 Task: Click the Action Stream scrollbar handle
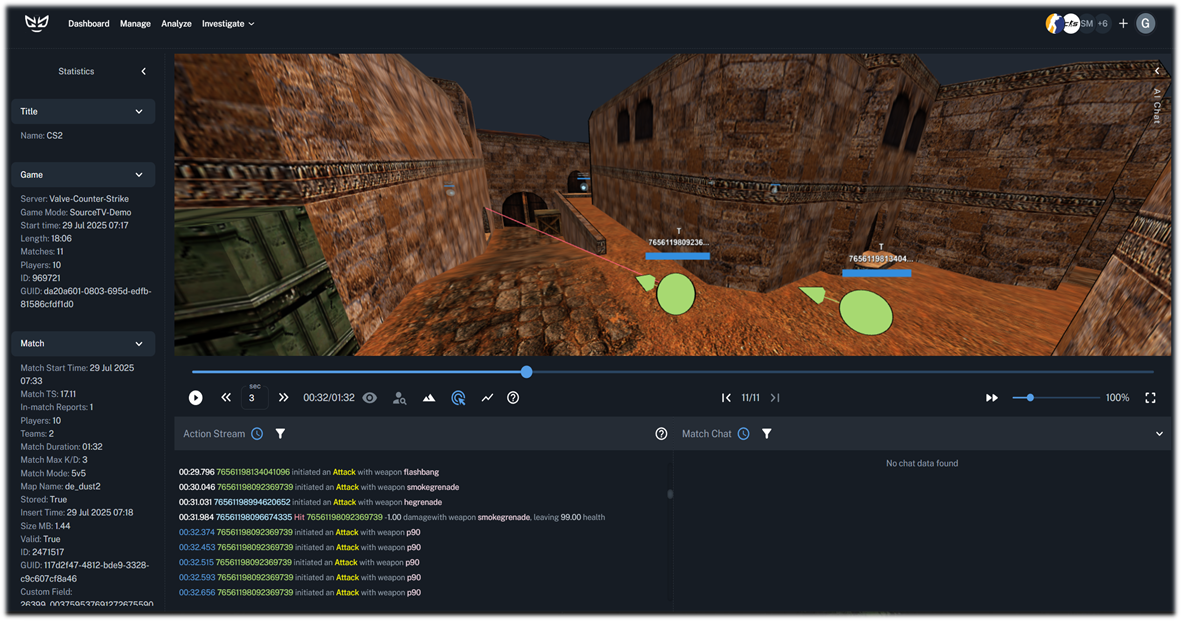[x=670, y=494]
